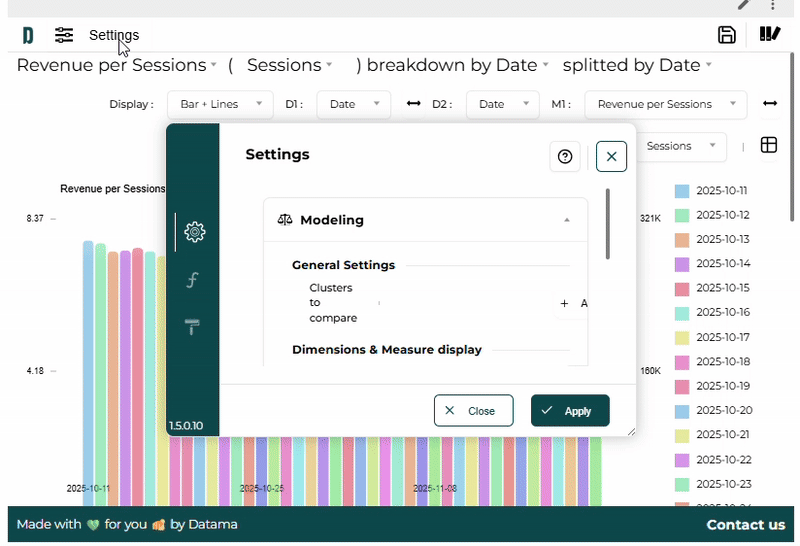Swap D1 and D2 dimensions arrow
Screen dimensions: 800x546
coord(413,104)
